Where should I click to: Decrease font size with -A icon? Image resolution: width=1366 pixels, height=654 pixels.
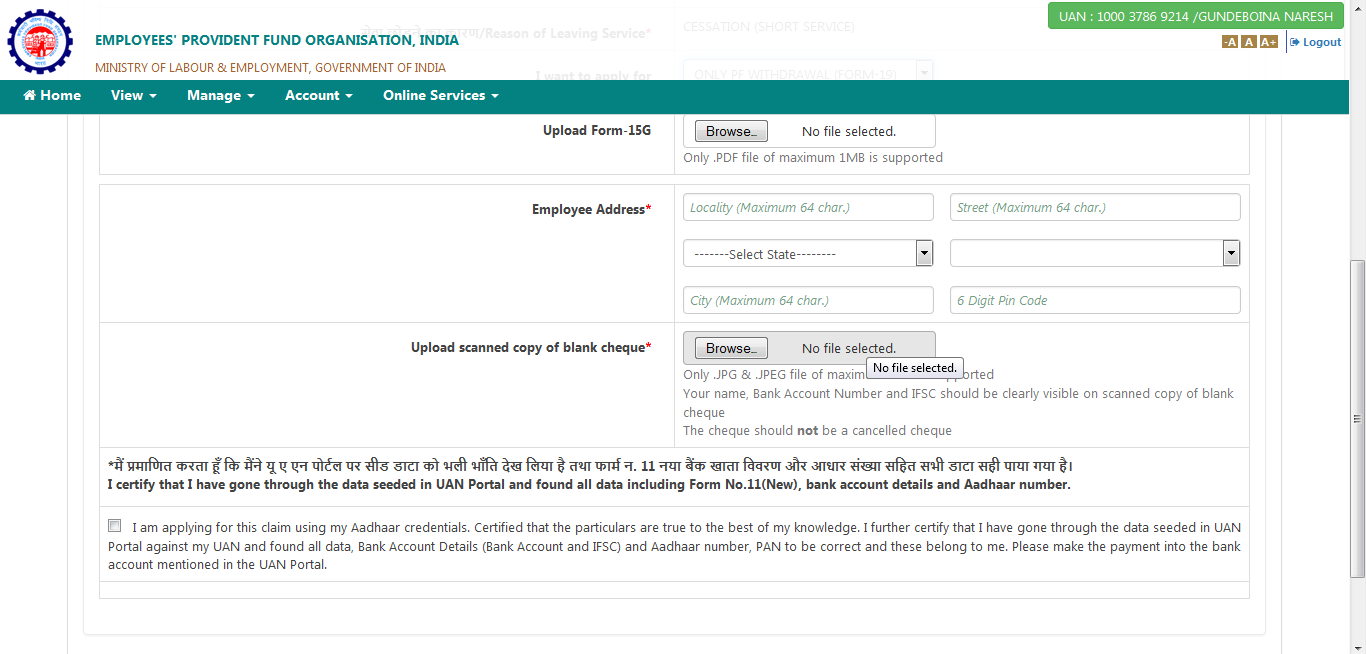(x=1230, y=42)
